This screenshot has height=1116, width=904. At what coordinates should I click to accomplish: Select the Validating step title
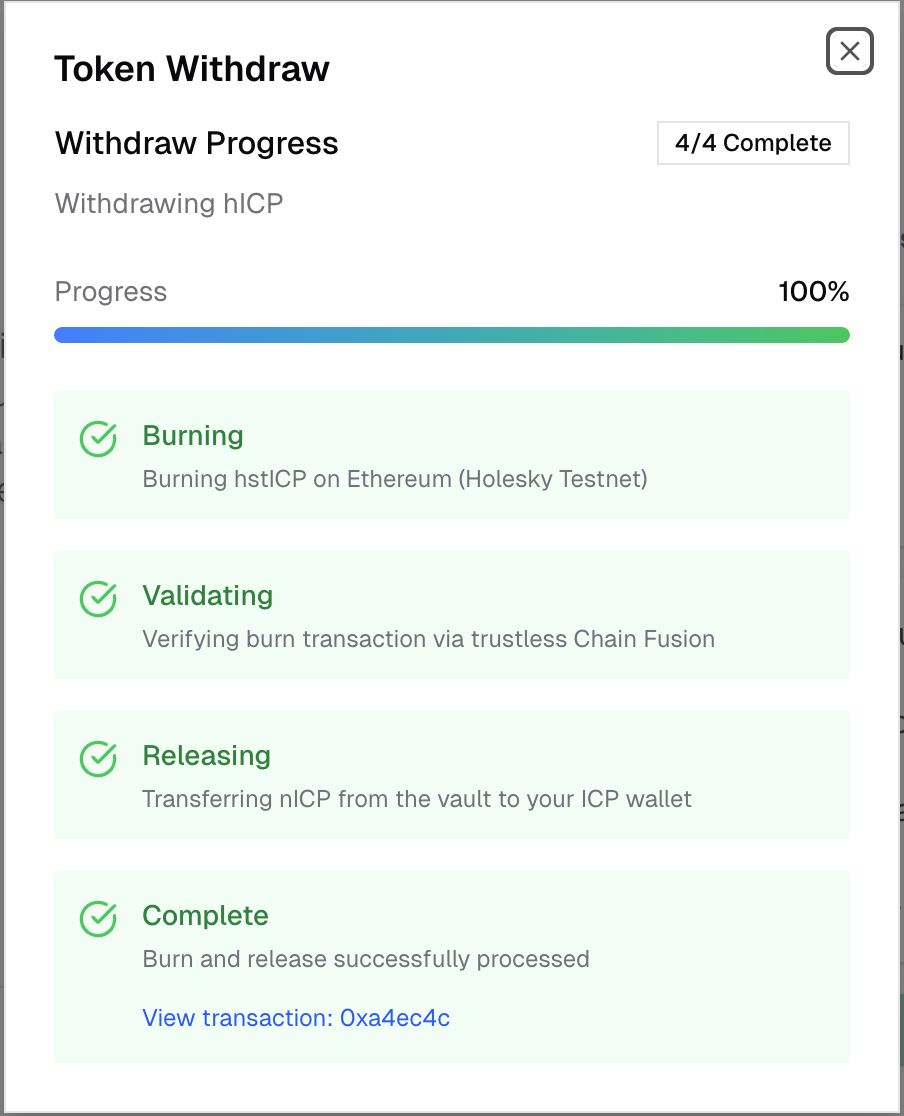[x=208, y=596]
